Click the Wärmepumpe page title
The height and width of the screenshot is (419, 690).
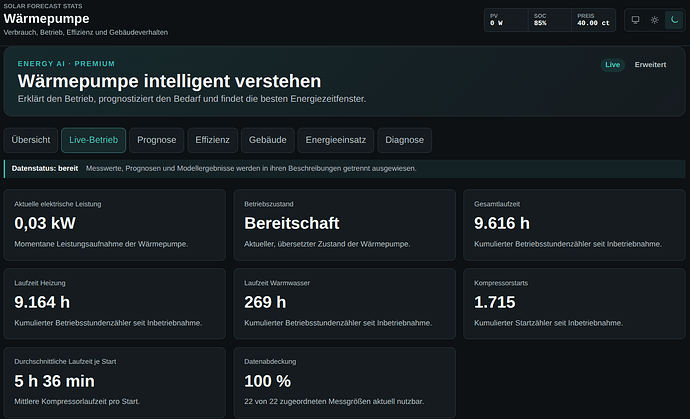(x=46, y=18)
